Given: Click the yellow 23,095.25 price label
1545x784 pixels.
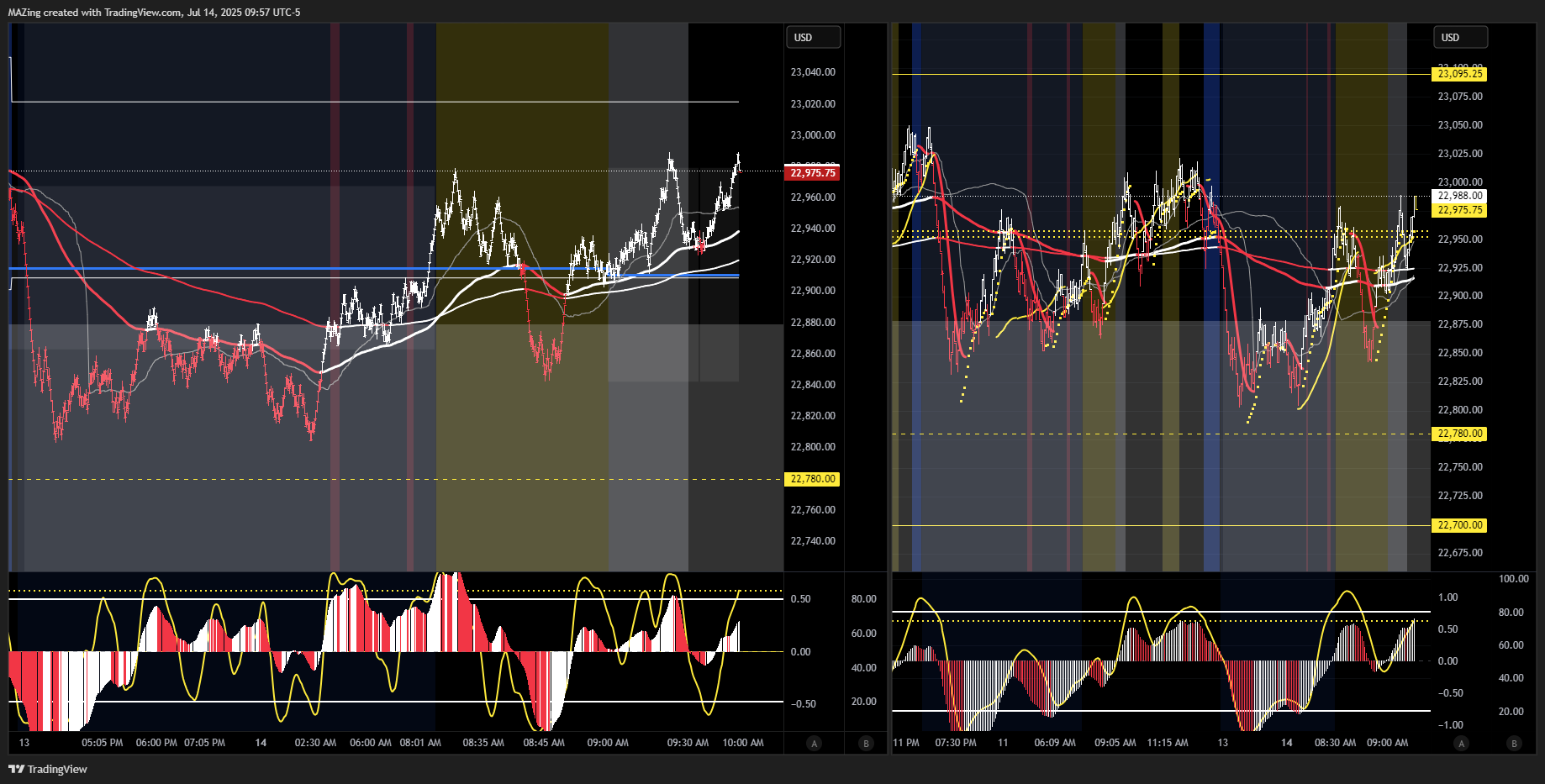Looking at the screenshot, I should (1459, 74).
